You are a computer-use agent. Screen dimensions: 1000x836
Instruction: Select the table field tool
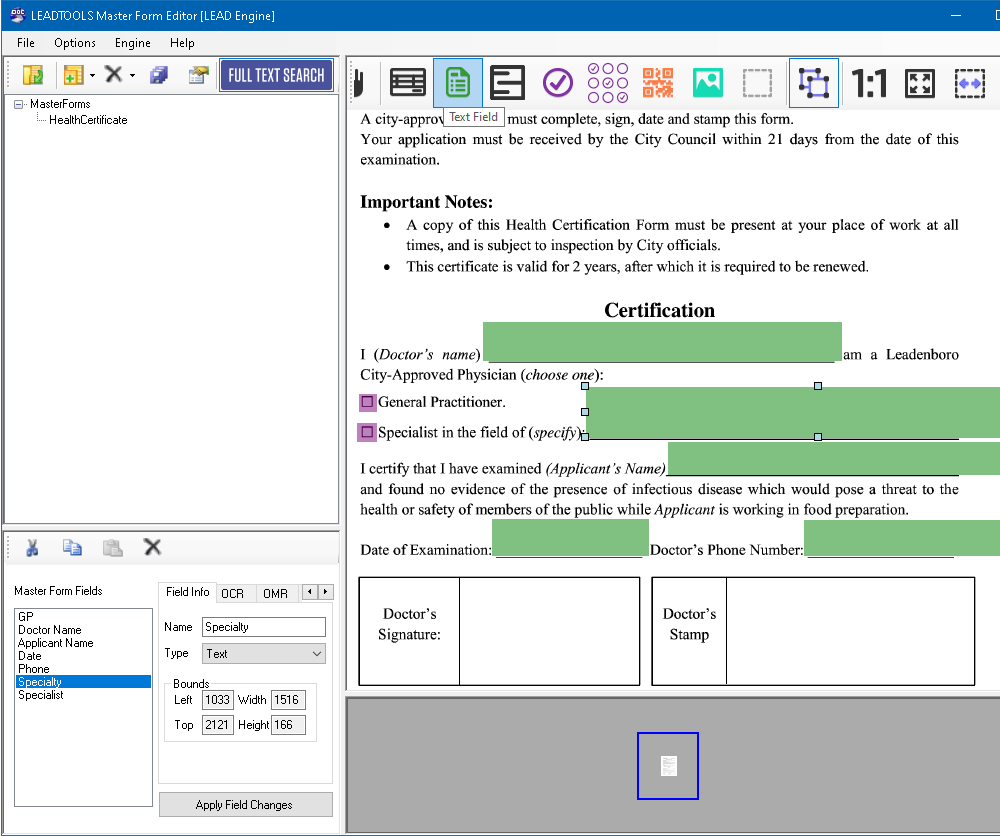pyautogui.click(x=408, y=83)
